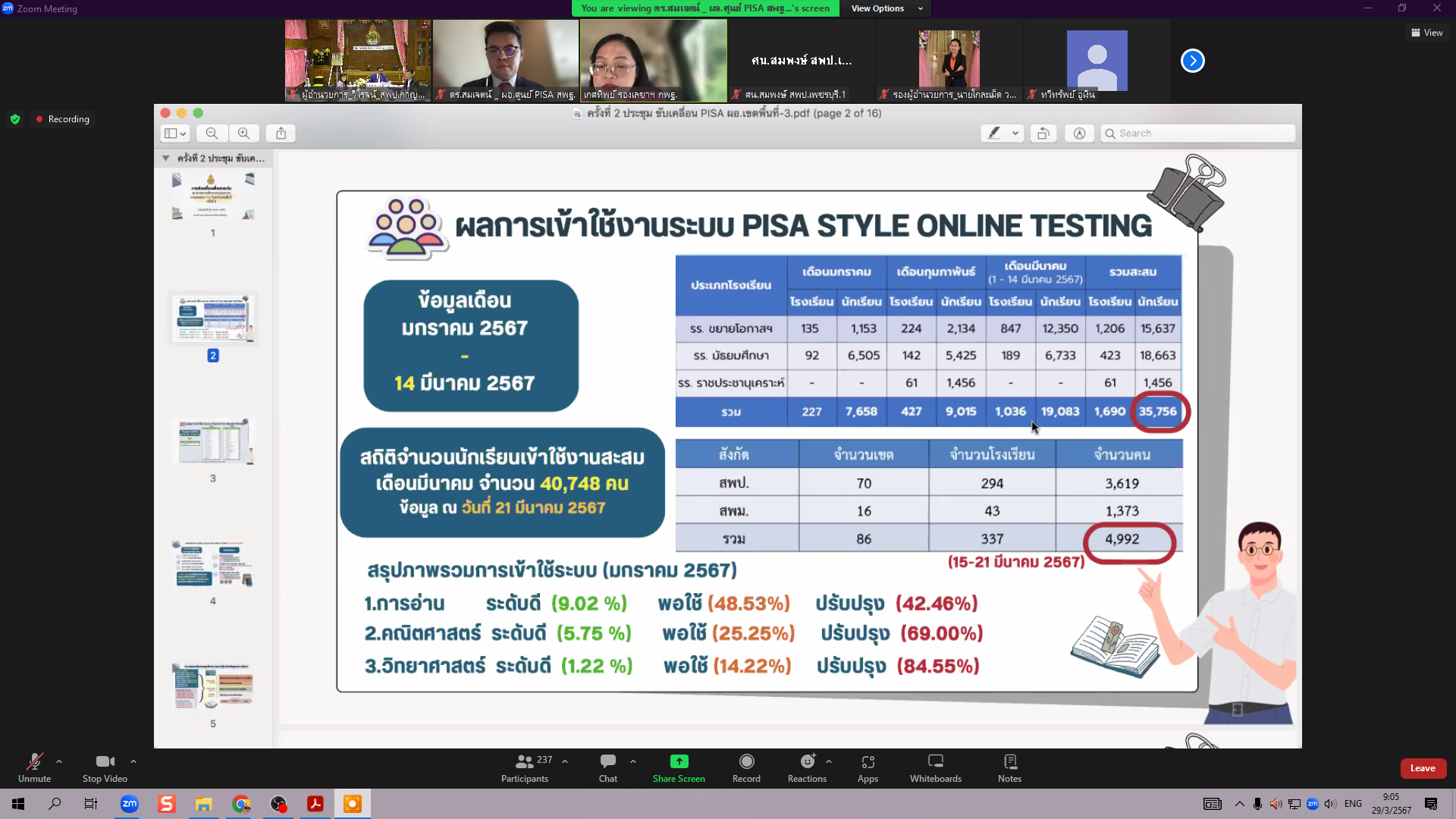Screen dimensions: 1456x819
Task: Click the share icon in PDF toolbar
Action: point(281,133)
